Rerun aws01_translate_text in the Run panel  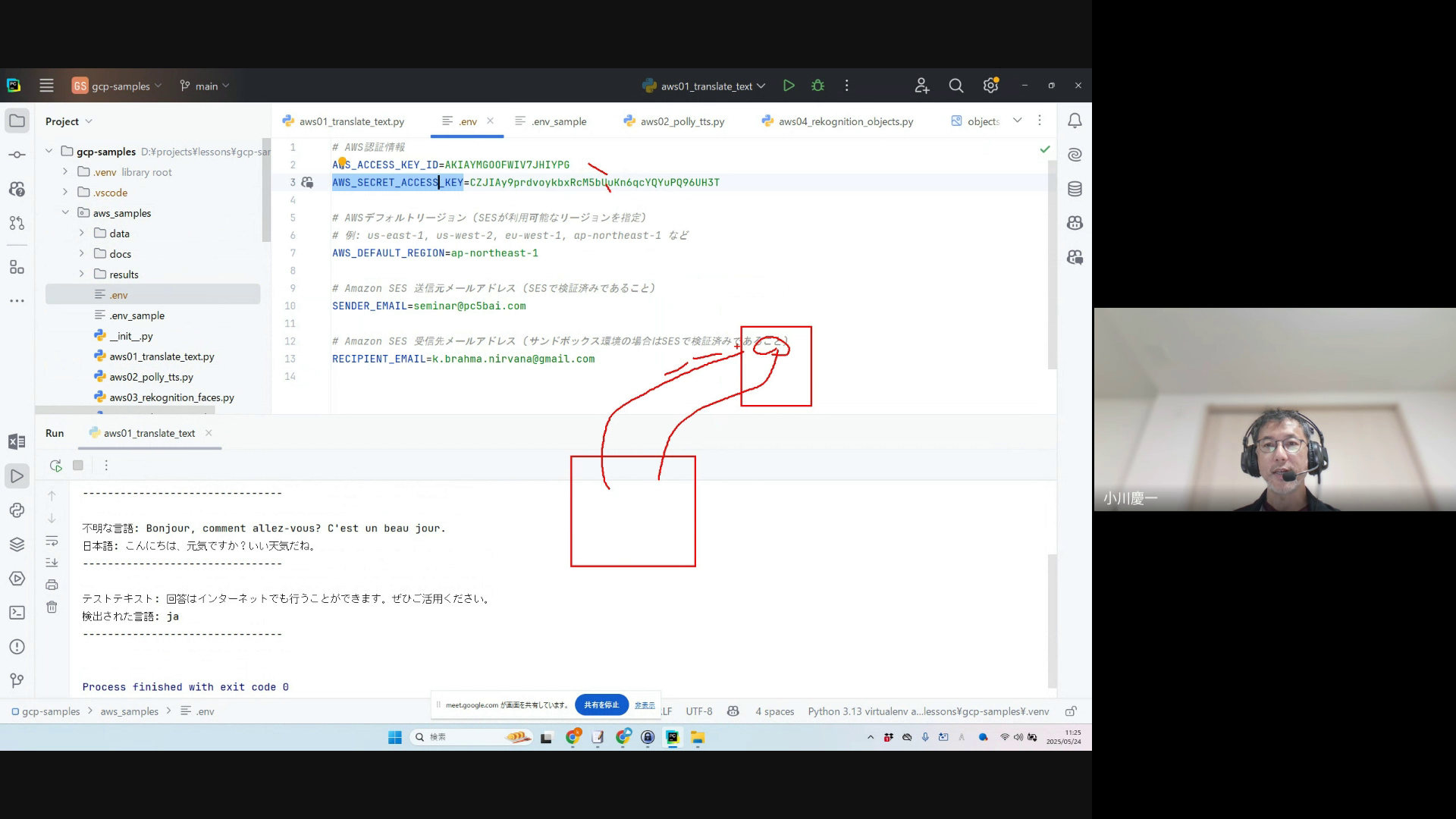point(55,466)
